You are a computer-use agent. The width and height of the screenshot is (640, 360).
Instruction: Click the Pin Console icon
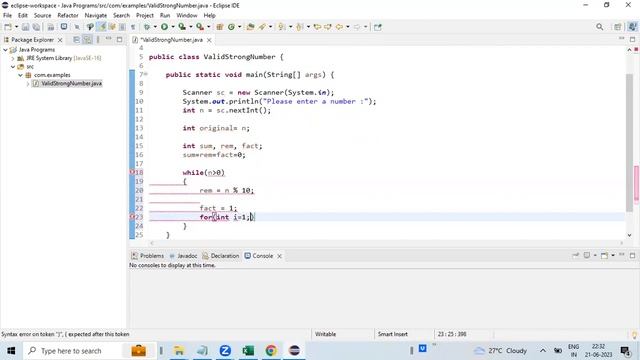[x=576, y=256]
